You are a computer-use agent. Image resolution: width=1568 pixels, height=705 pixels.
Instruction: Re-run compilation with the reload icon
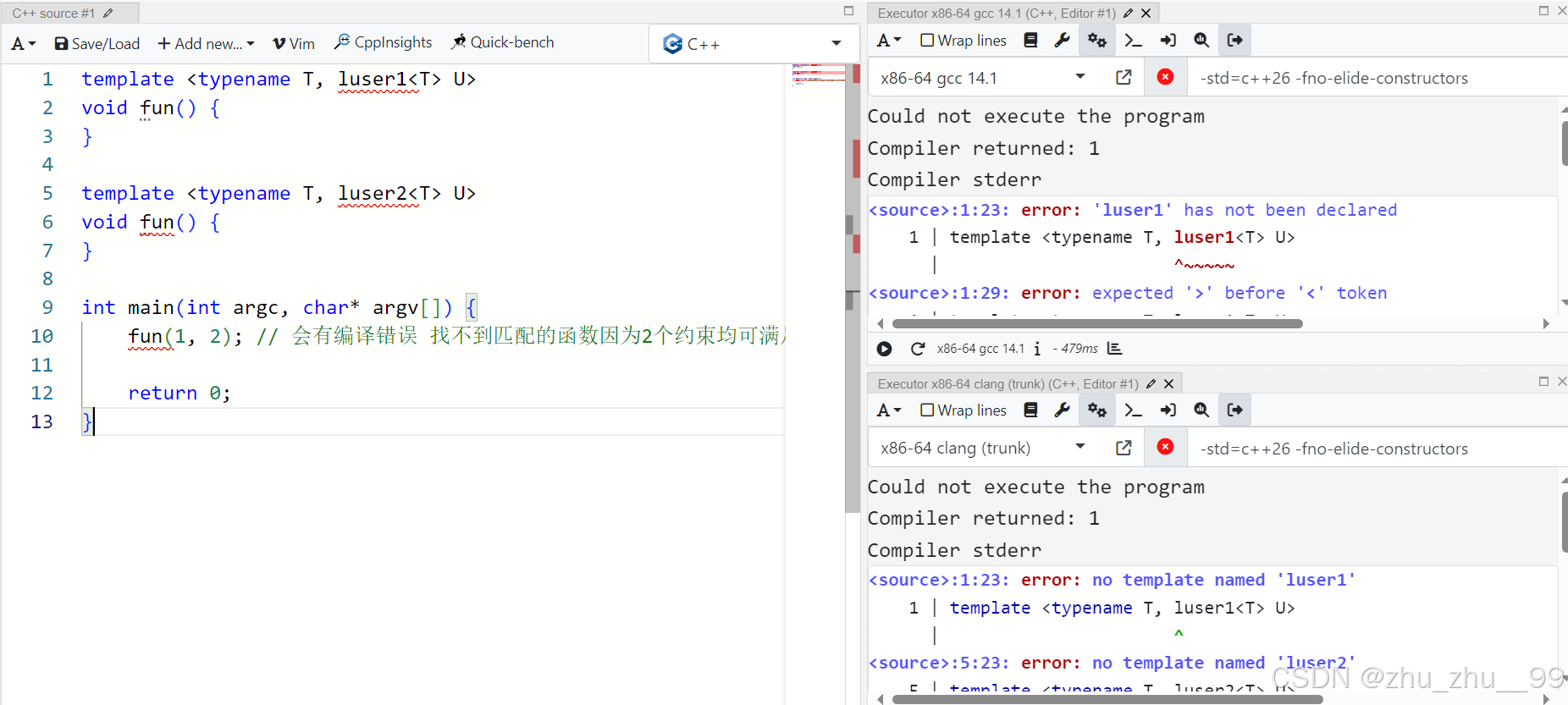coord(917,349)
